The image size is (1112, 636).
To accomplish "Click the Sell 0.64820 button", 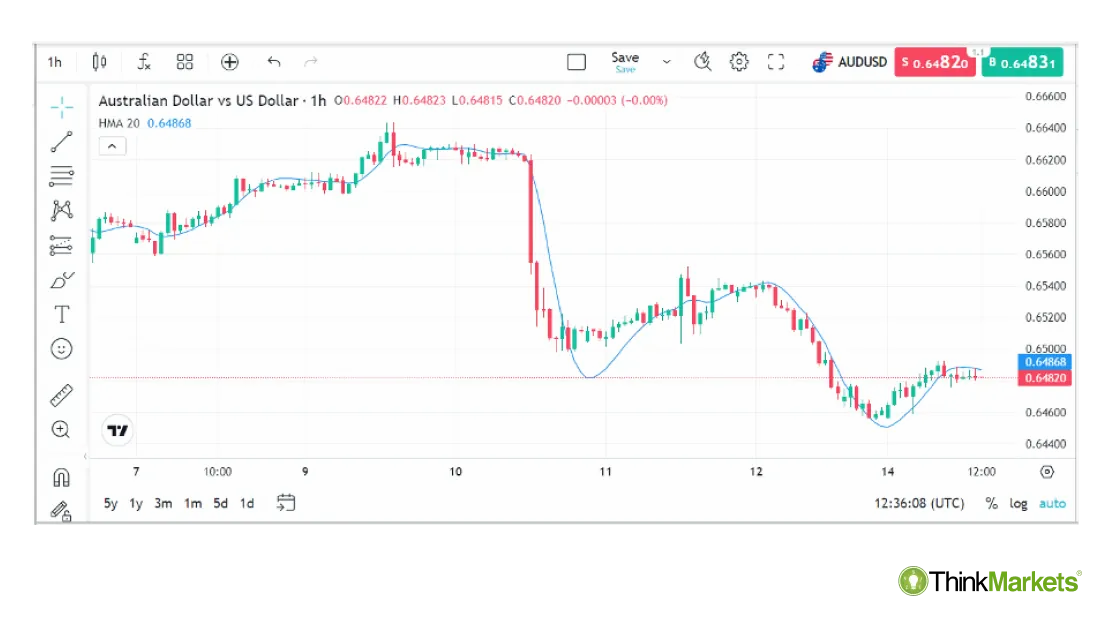I will [x=935, y=61].
